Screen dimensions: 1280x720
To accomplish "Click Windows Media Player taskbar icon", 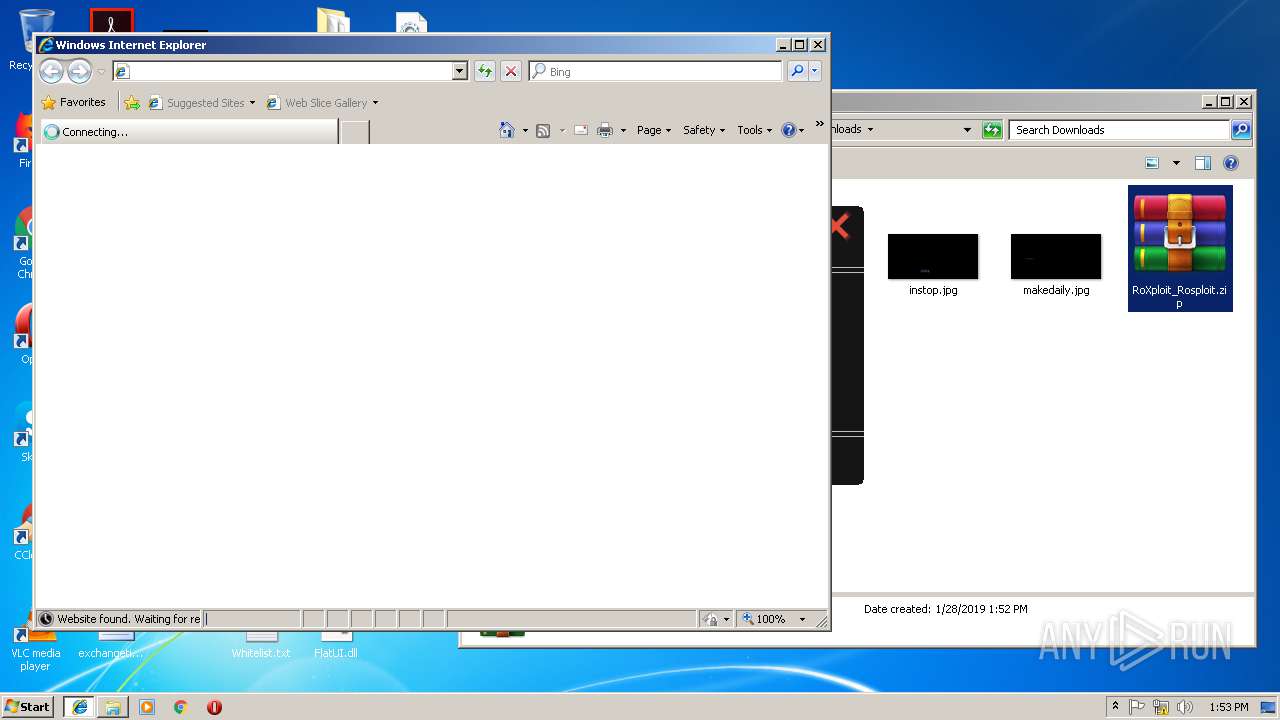I will pos(147,707).
